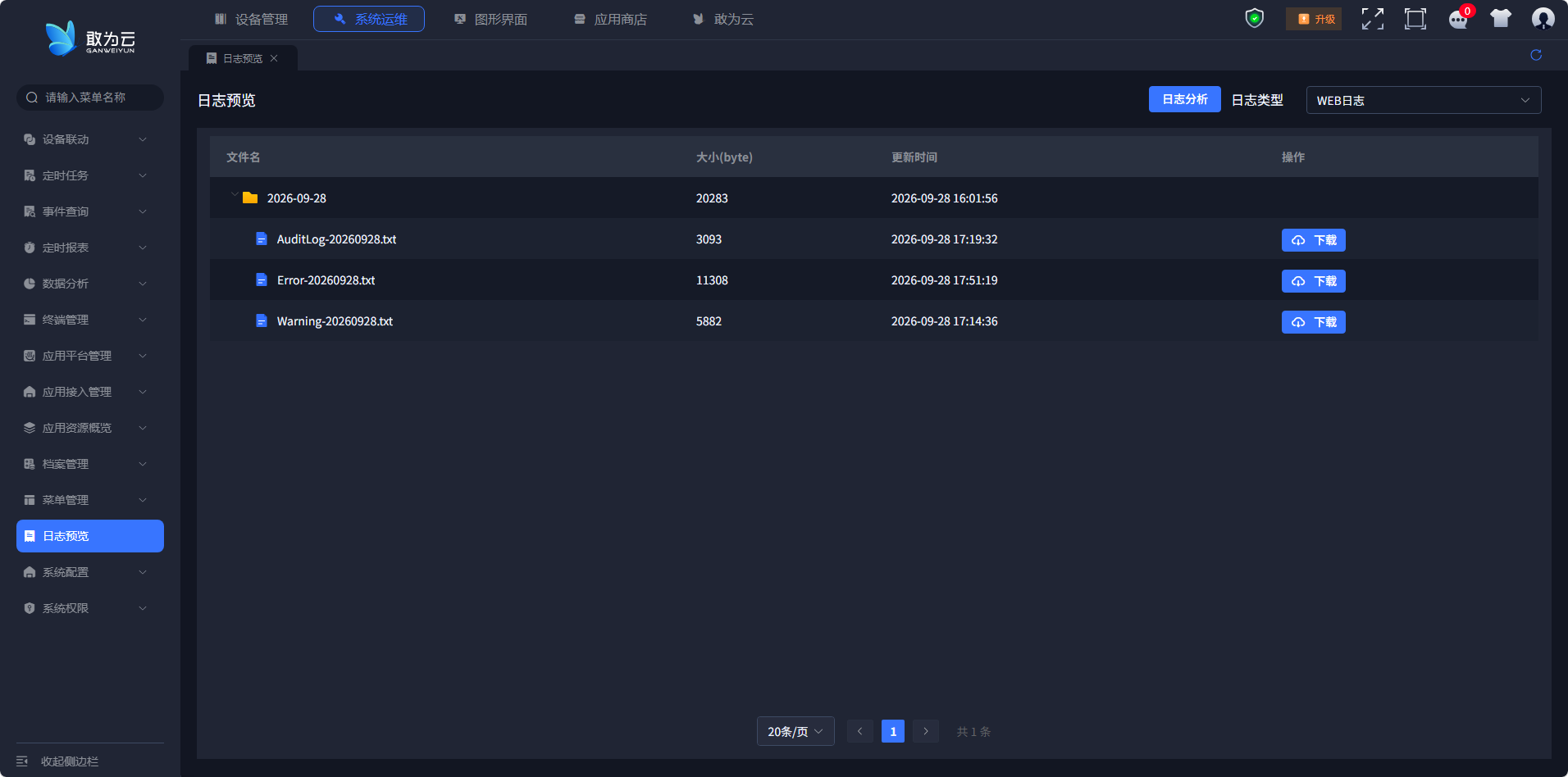Screen dimensions: 1568x777
Task: Expand 系统配置 sidebar menu
Action: (x=90, y=572)
